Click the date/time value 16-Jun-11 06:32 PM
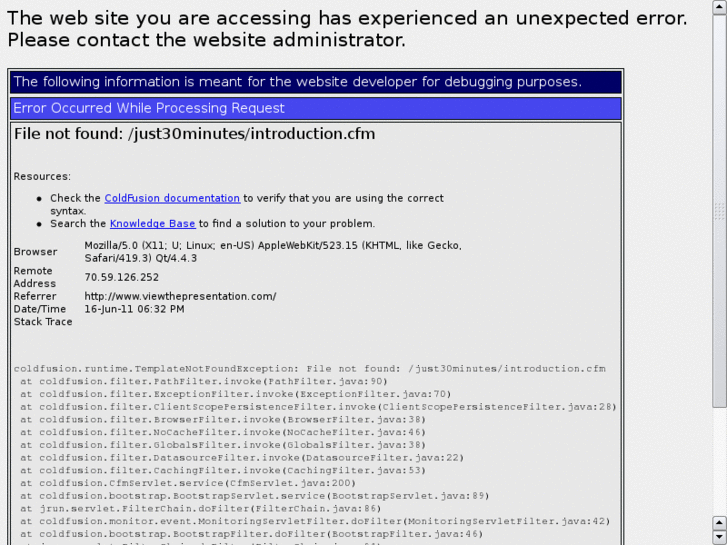Screen dimensions: 727x545 [x=134, y=309]
